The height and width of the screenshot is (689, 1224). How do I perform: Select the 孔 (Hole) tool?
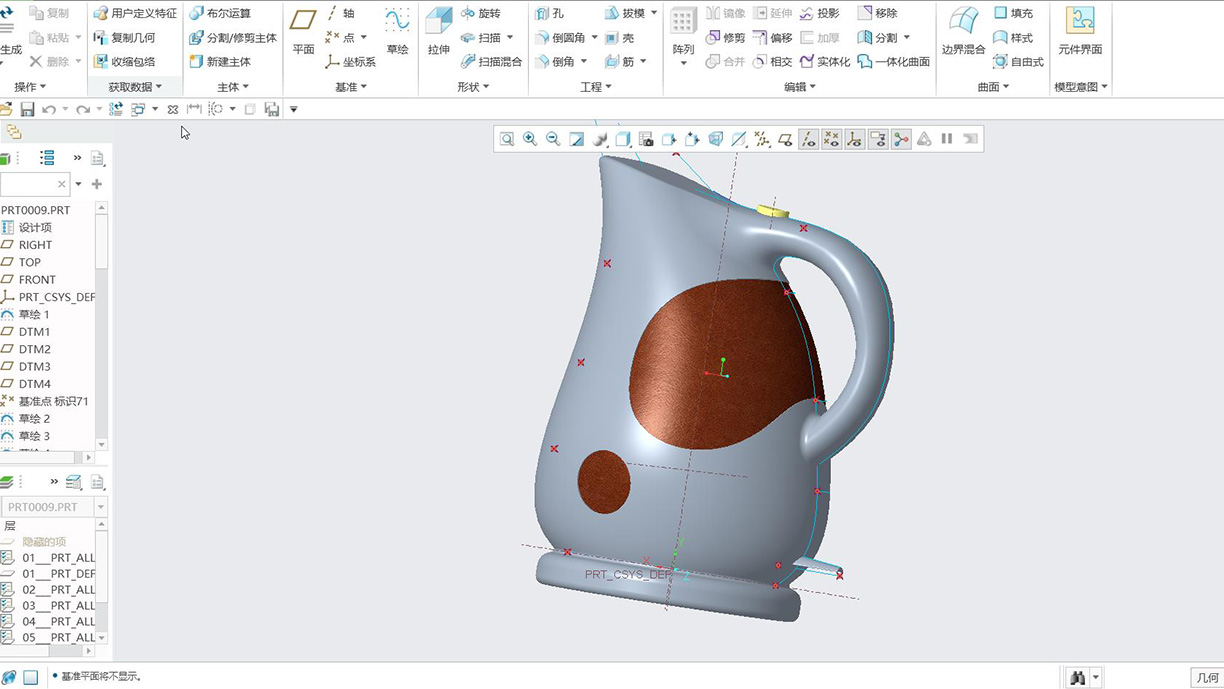coord(550,14)
